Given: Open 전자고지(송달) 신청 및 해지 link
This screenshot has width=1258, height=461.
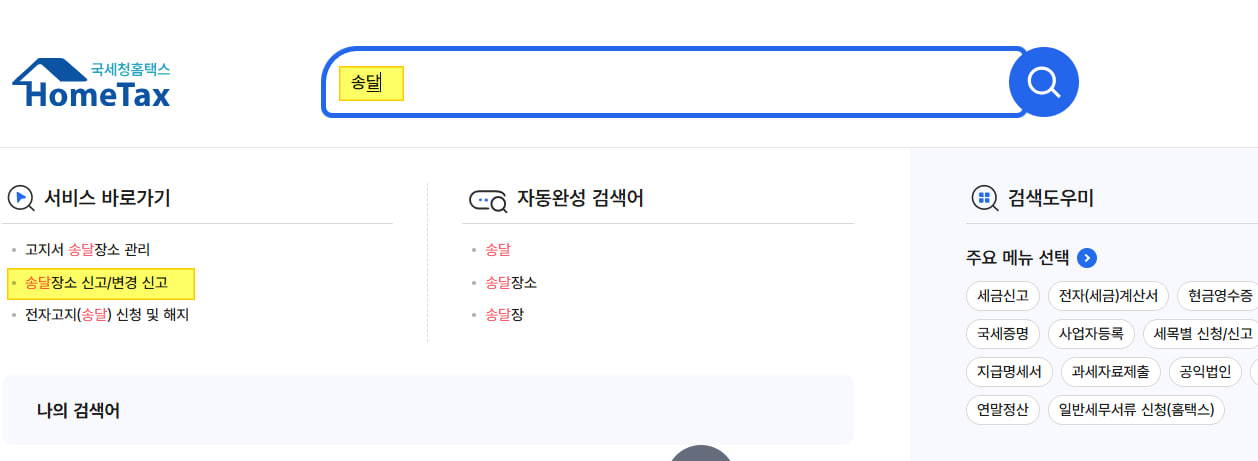Looking at the screenshot, I should [107, 315].
